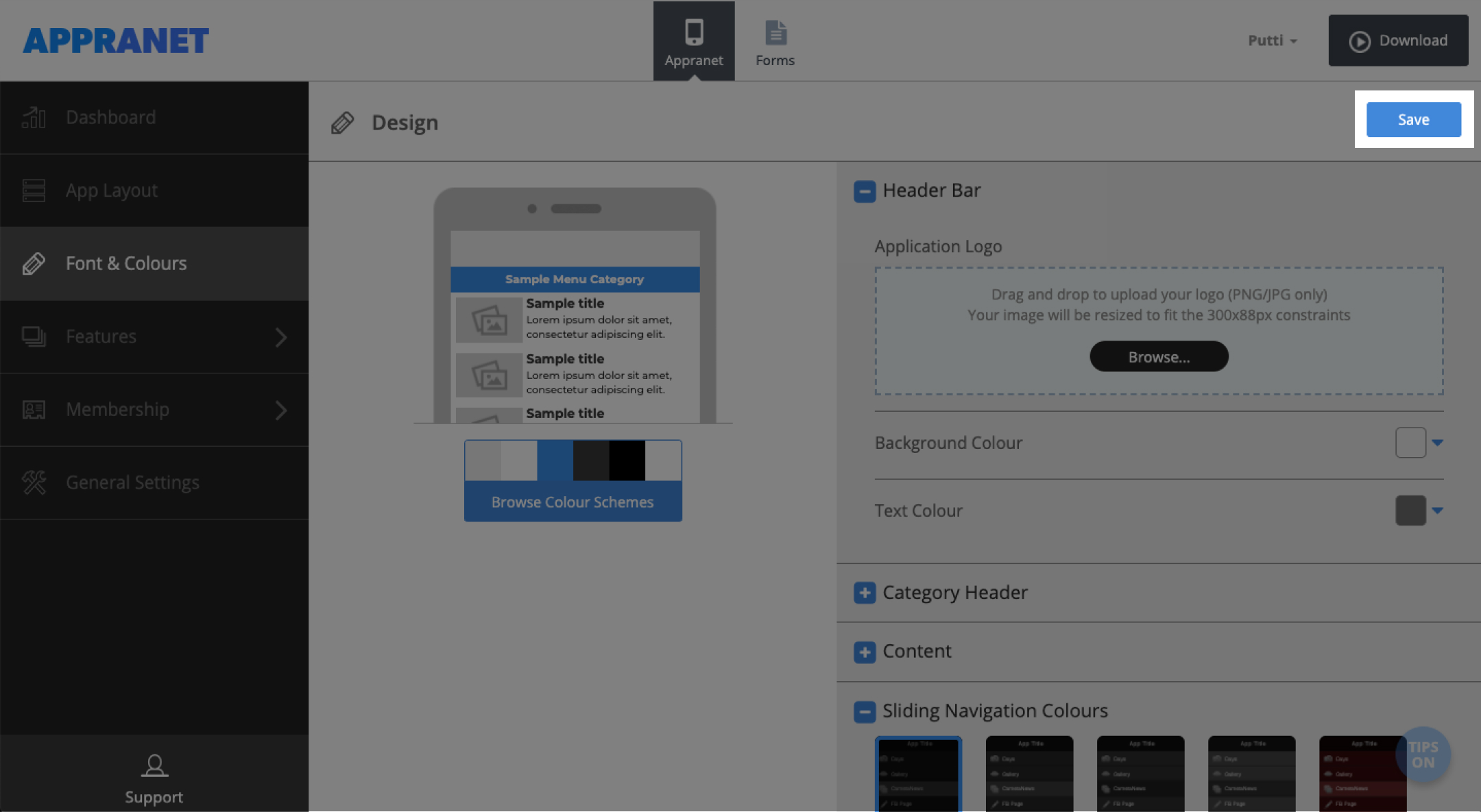The height and width of the screenshot is (812, 1481).
Task: Click first Sample title image placeholder
Action: [489, 320]
